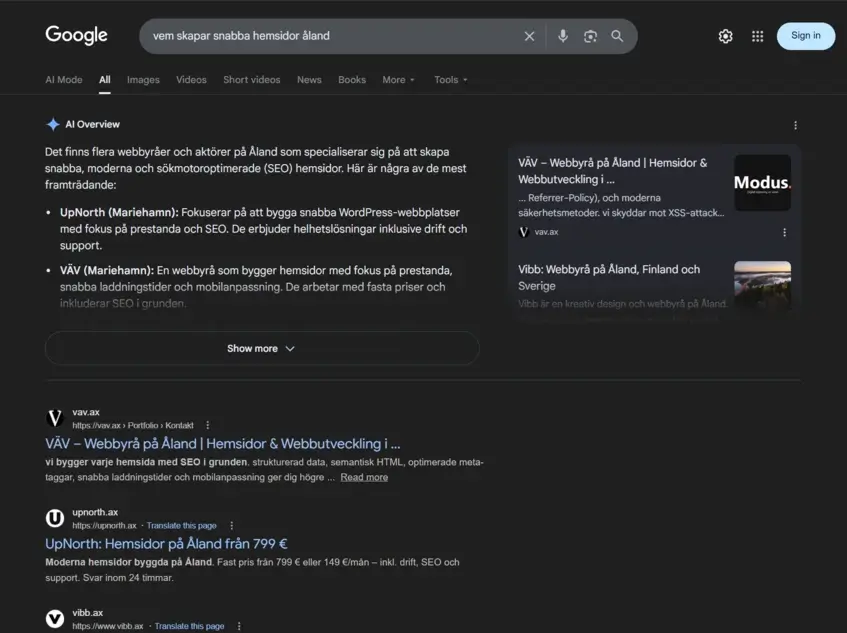Open the Tools dropdown
847x633 pixels.
[451, 80]
